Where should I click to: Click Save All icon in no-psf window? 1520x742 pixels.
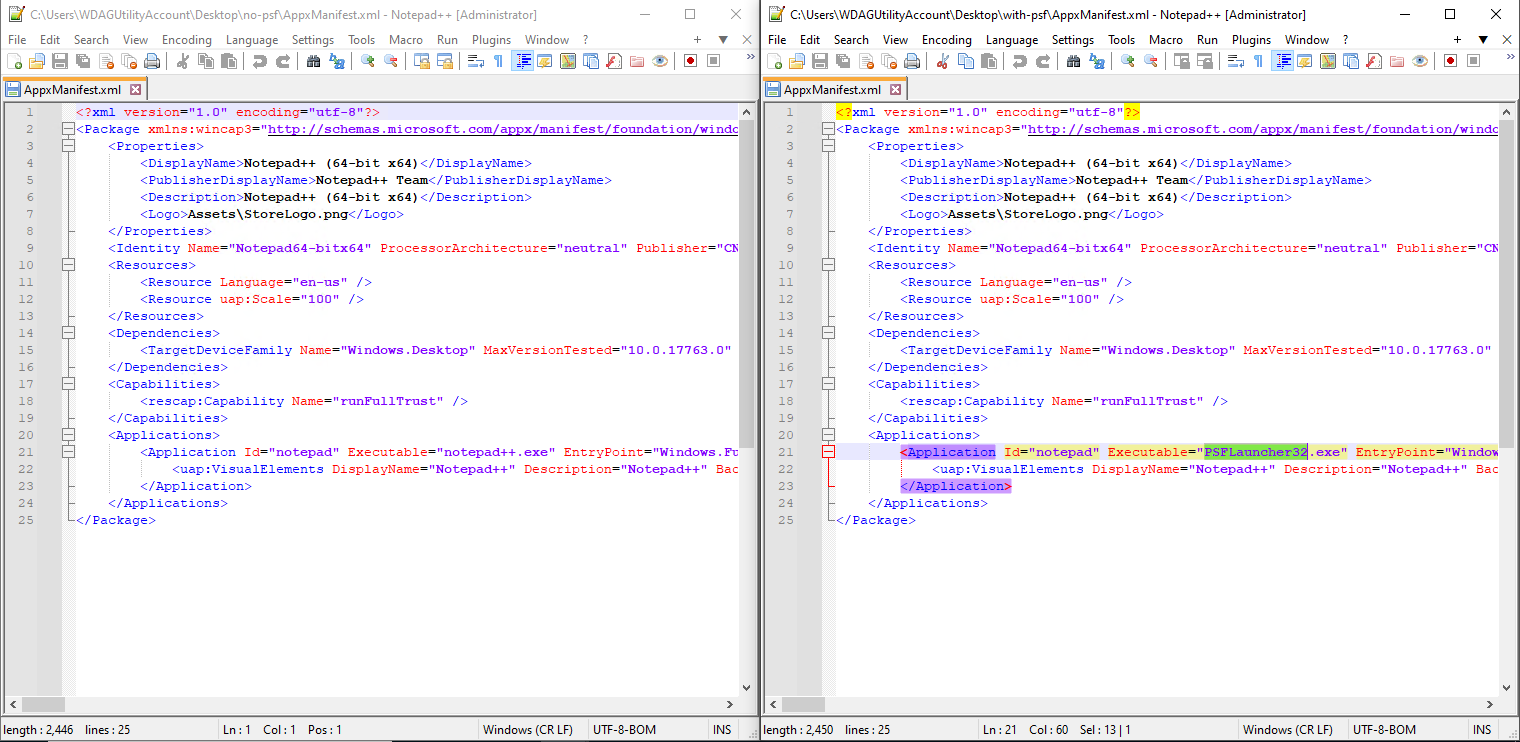[x=82, y=61]
